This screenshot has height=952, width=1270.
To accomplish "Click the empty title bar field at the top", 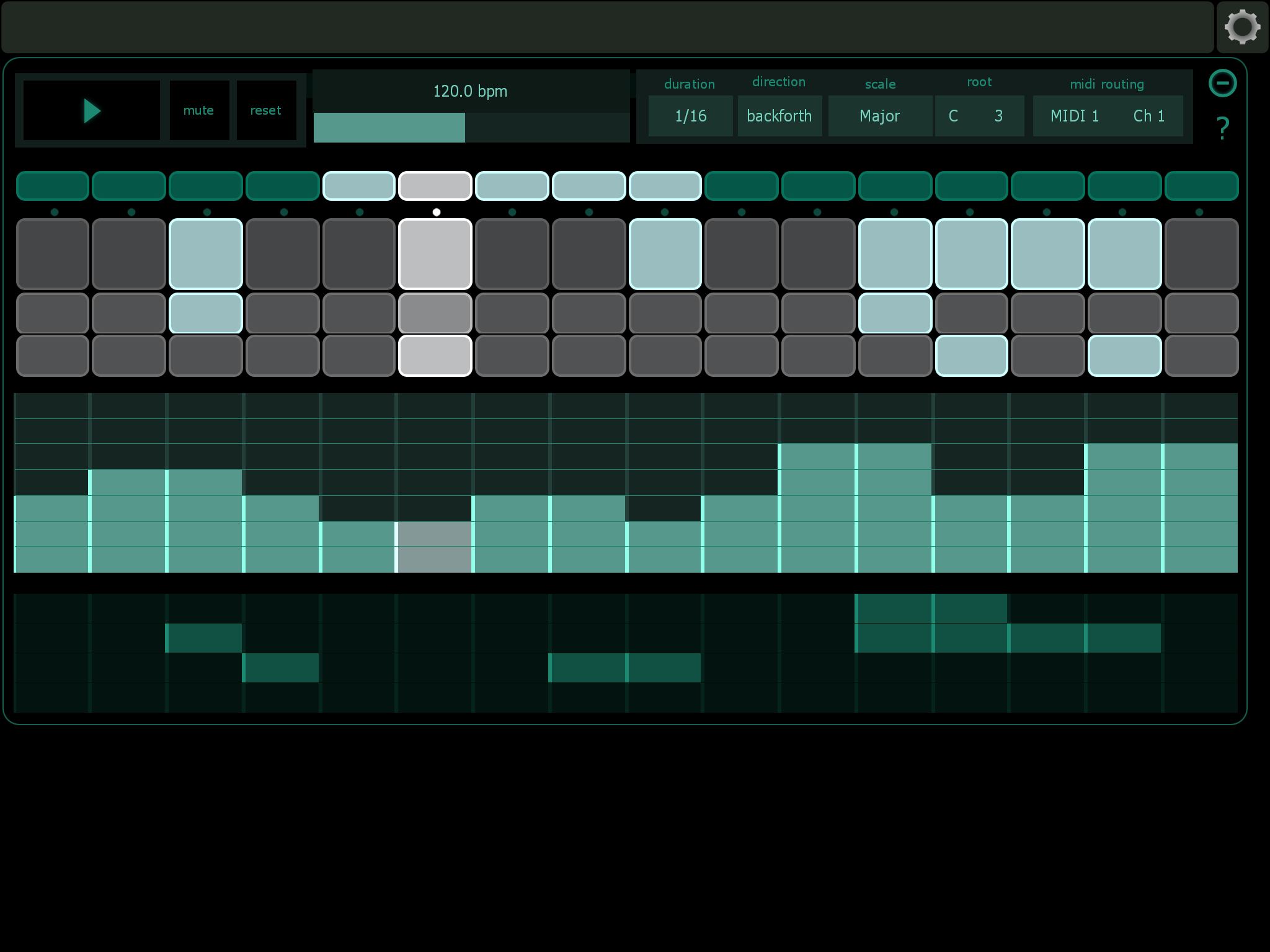I will [608, 27].
